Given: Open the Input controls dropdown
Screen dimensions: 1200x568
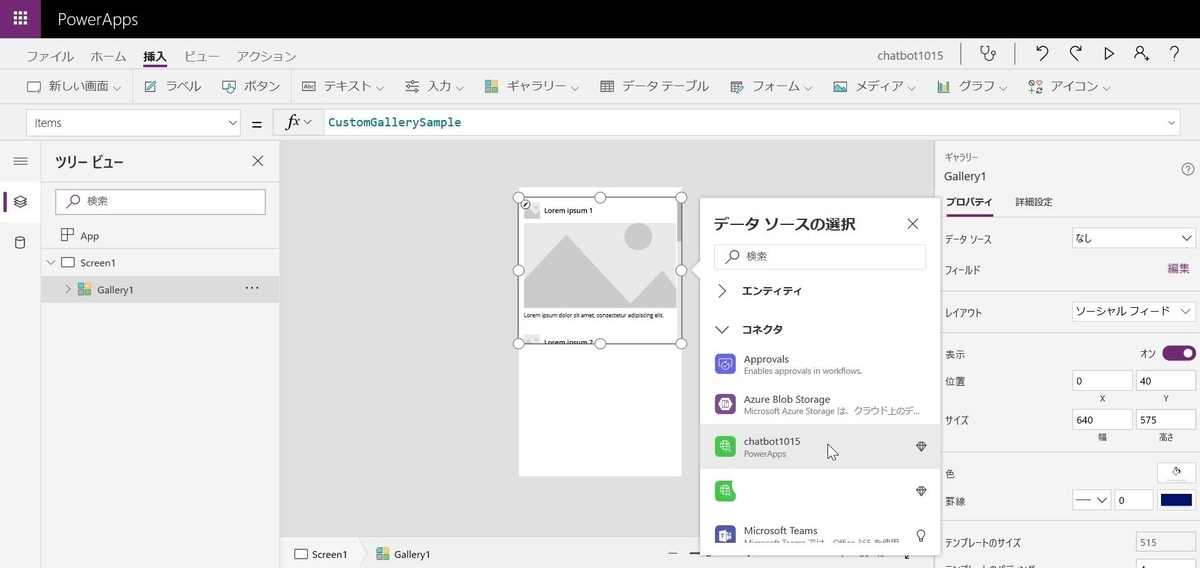Looking at the screenshot, I should (436, 87).
